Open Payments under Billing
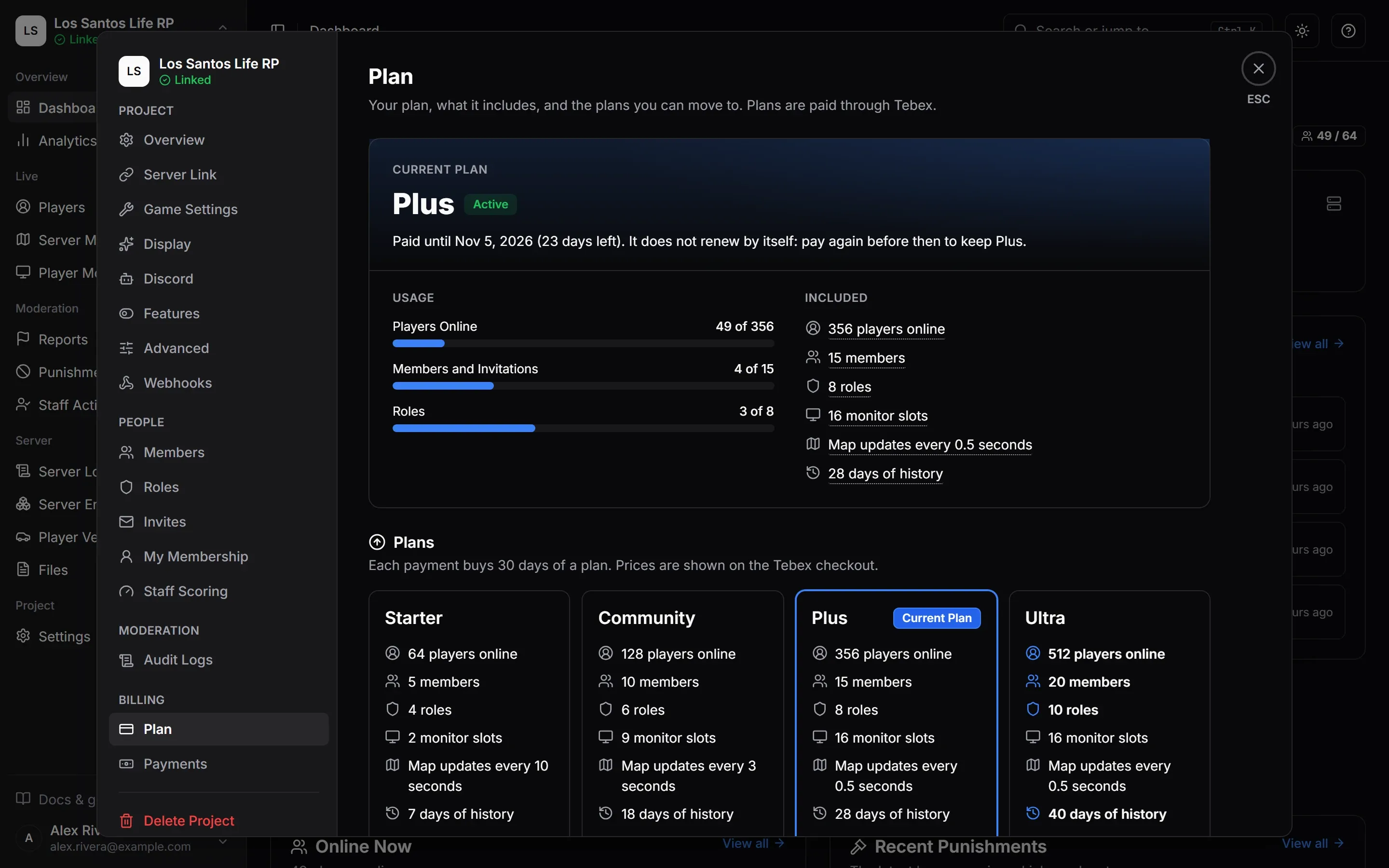 (x=218, y=764)
